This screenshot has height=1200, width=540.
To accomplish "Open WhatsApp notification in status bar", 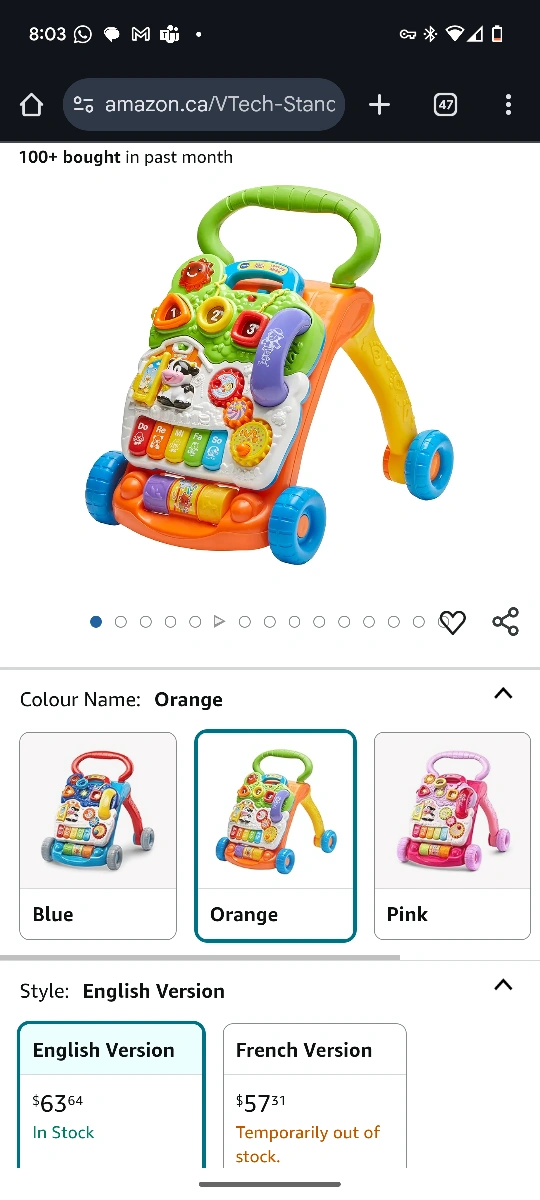I will pos(83,34).
